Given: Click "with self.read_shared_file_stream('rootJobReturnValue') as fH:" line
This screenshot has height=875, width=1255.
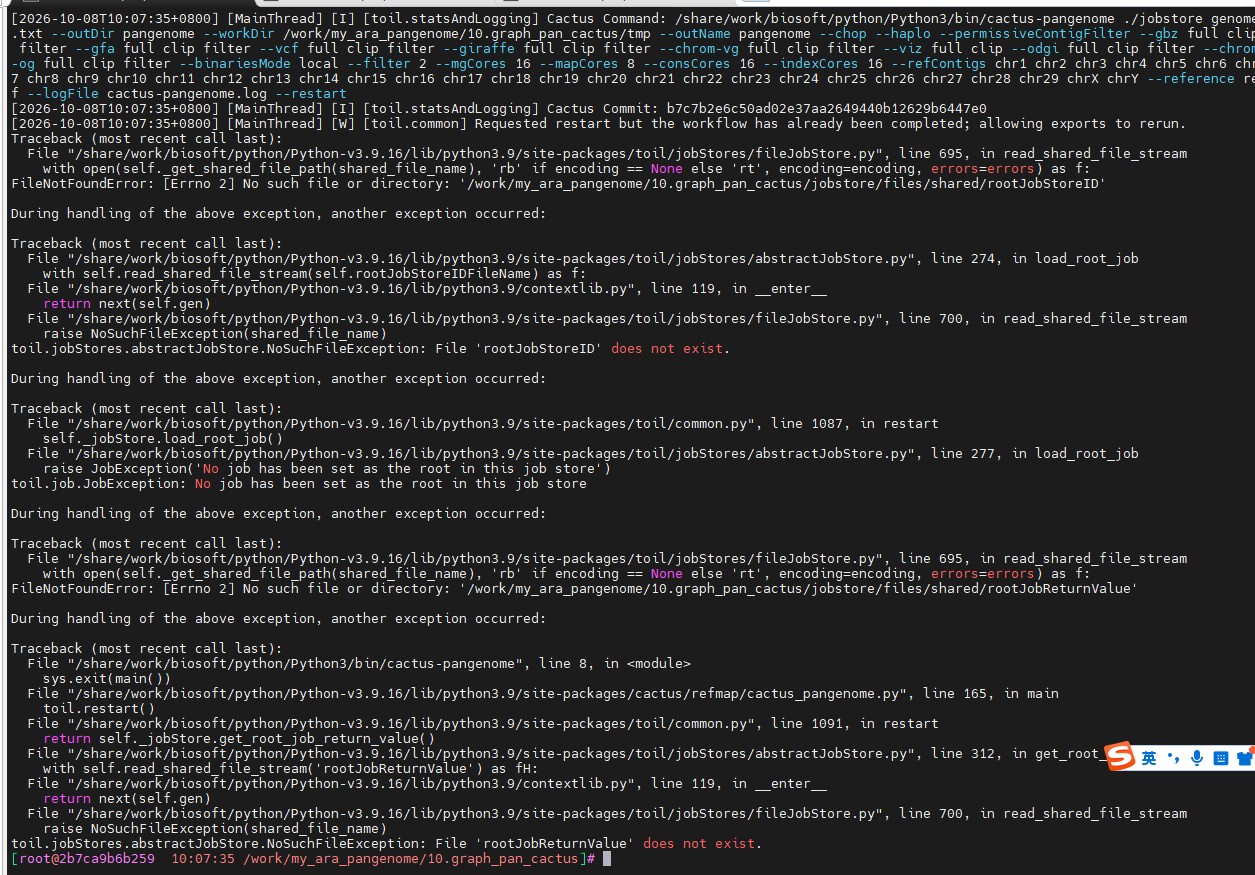Looking at the screenshot, I should [x=291, y=769].
